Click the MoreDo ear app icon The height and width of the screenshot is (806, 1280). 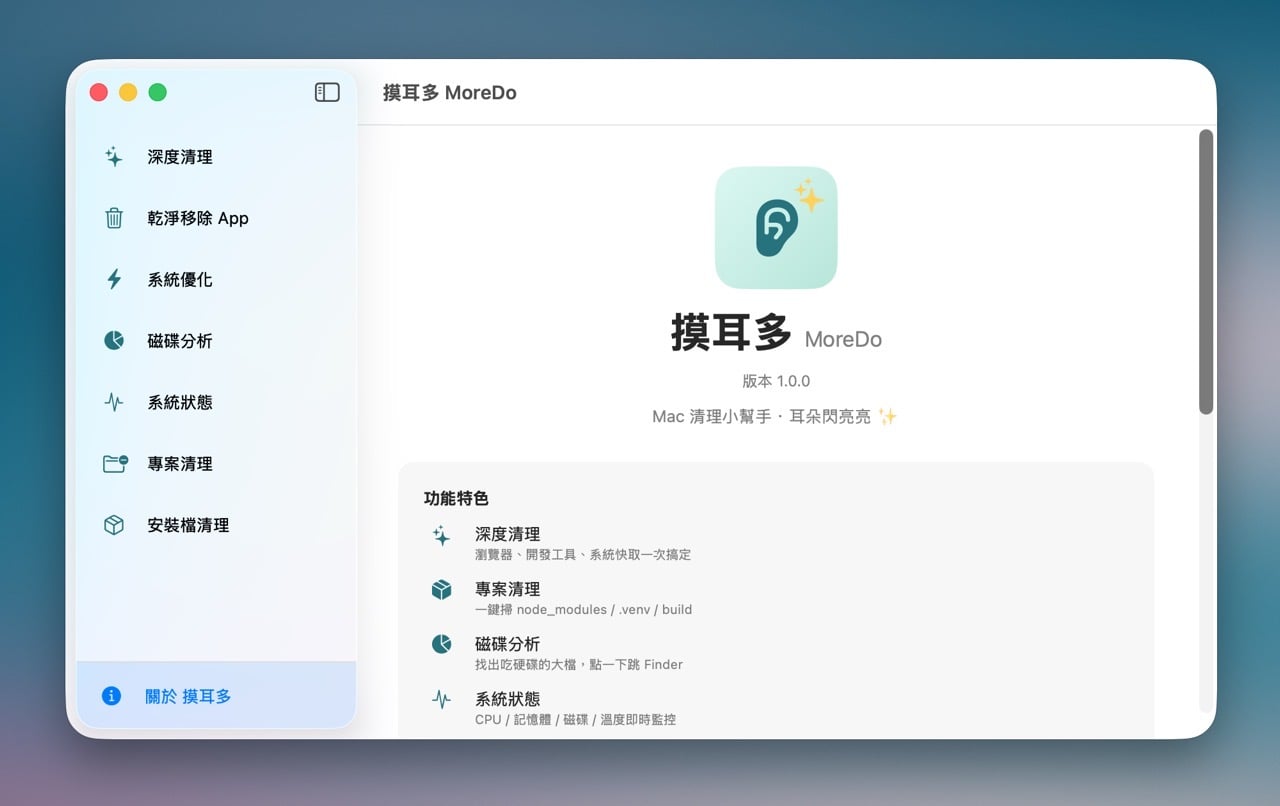pos(776,227)
